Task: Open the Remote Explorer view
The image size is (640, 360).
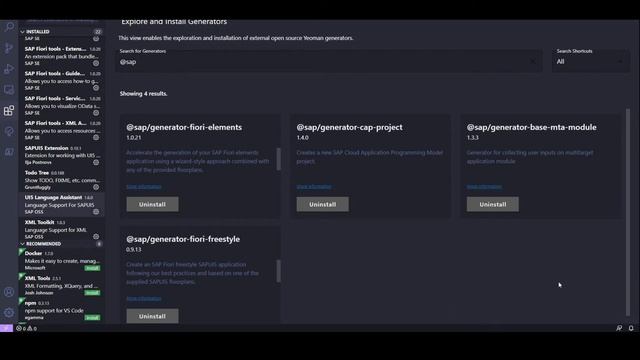Action: (x=9, y=89)
